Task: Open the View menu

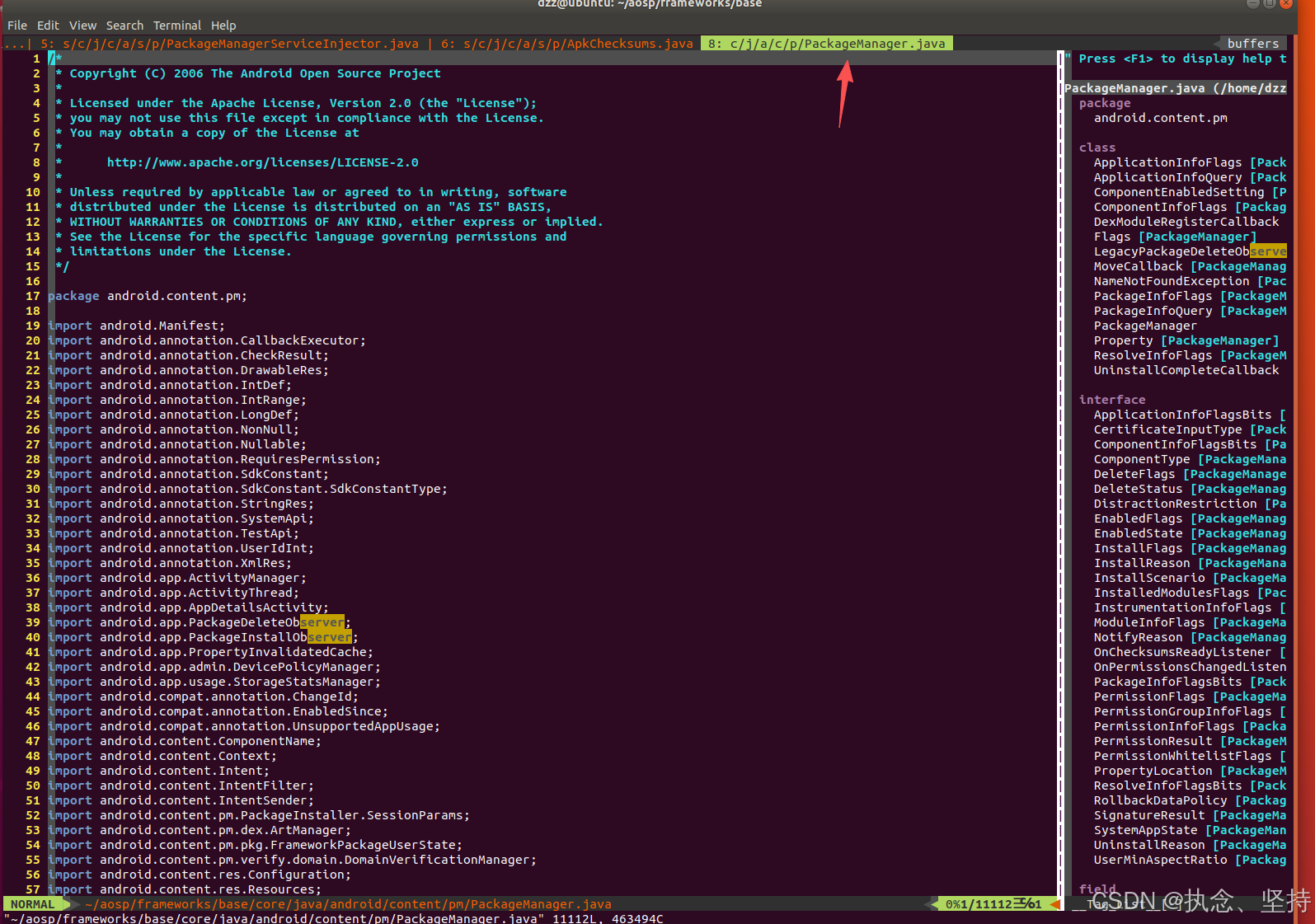Action: tap(82, 26)
